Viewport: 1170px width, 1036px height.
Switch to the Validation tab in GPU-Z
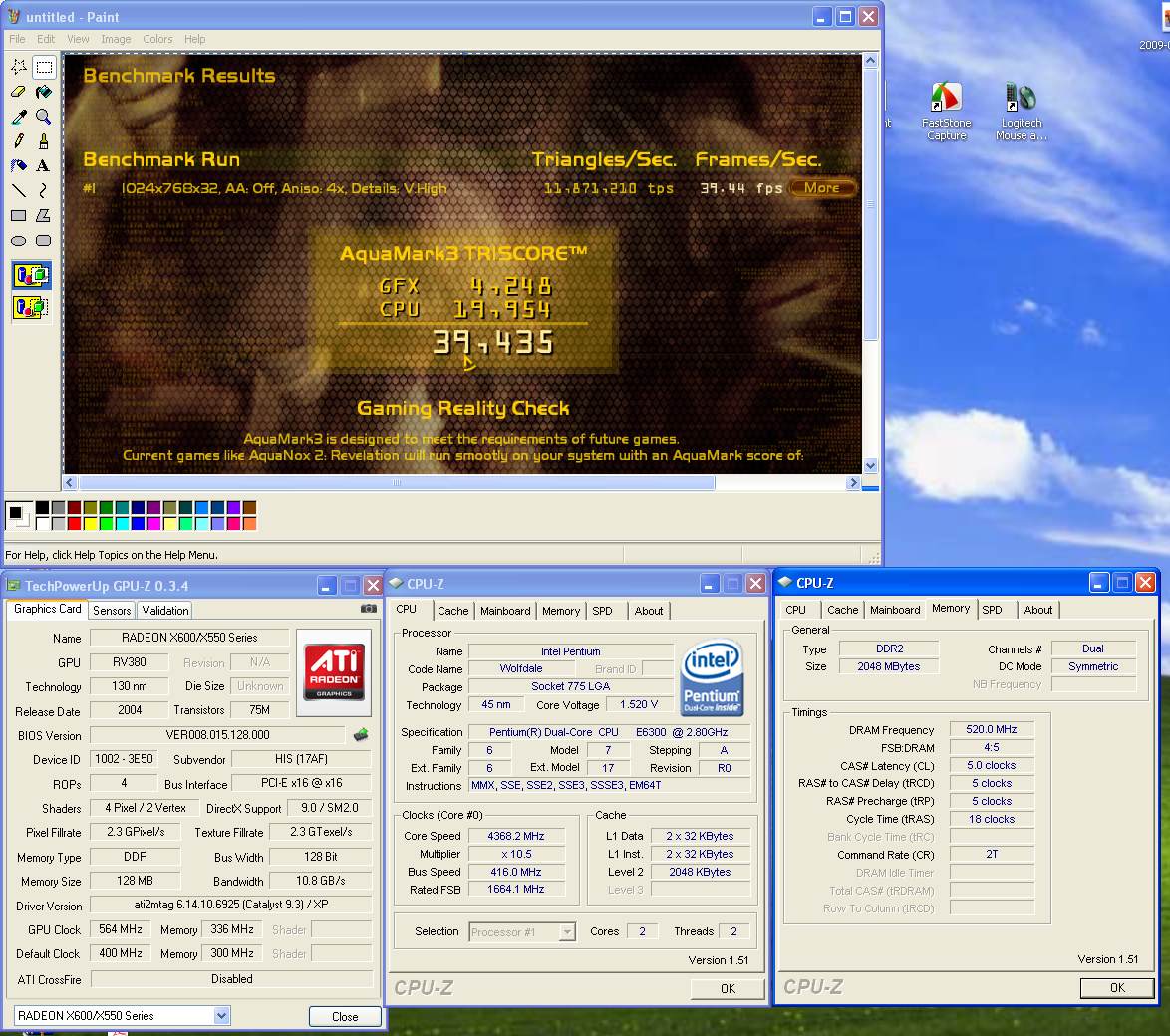[x=164, y=610]
